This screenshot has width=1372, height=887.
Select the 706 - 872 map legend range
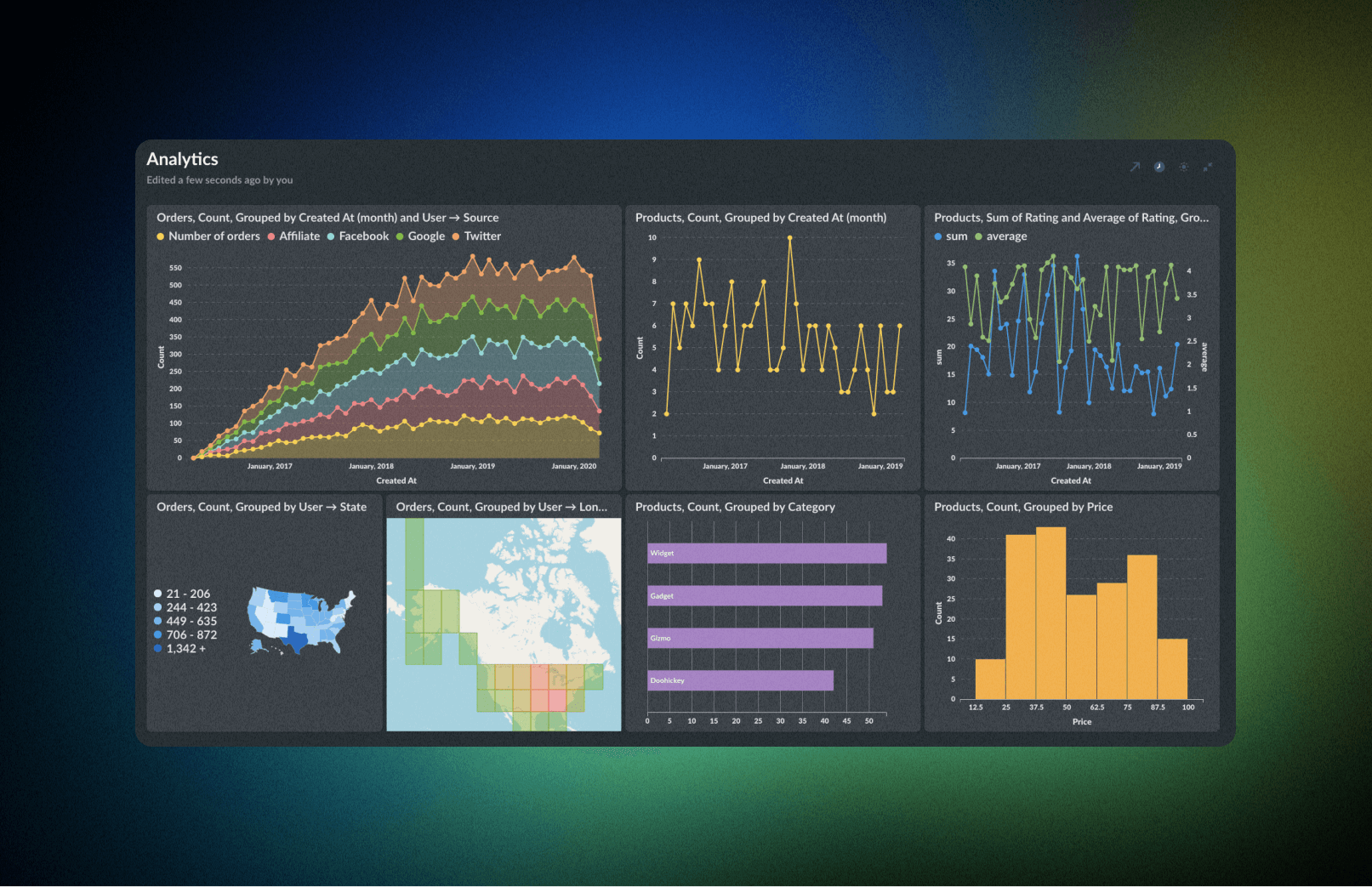(x=185, y=634)
